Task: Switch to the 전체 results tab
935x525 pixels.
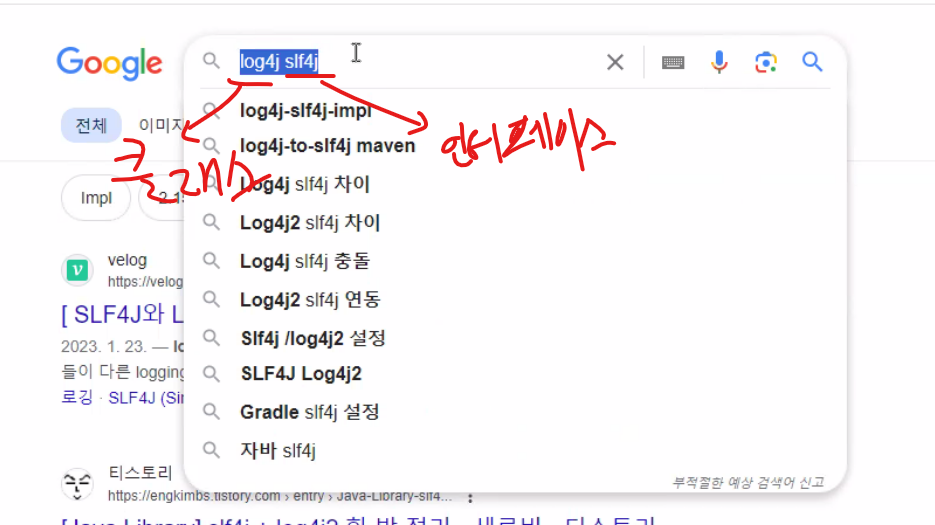Action: pyautogui.click(x=91, y=125)
